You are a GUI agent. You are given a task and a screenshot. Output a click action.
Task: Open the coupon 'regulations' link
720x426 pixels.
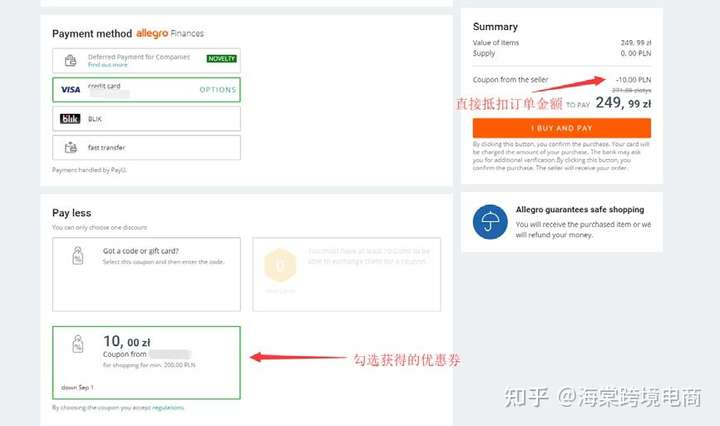[168, 408]
